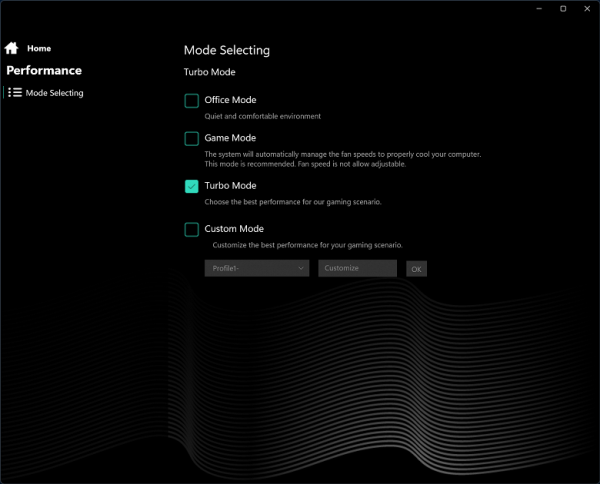Maximize the application window
Screen dimensions: 600x484
point(563,9)
